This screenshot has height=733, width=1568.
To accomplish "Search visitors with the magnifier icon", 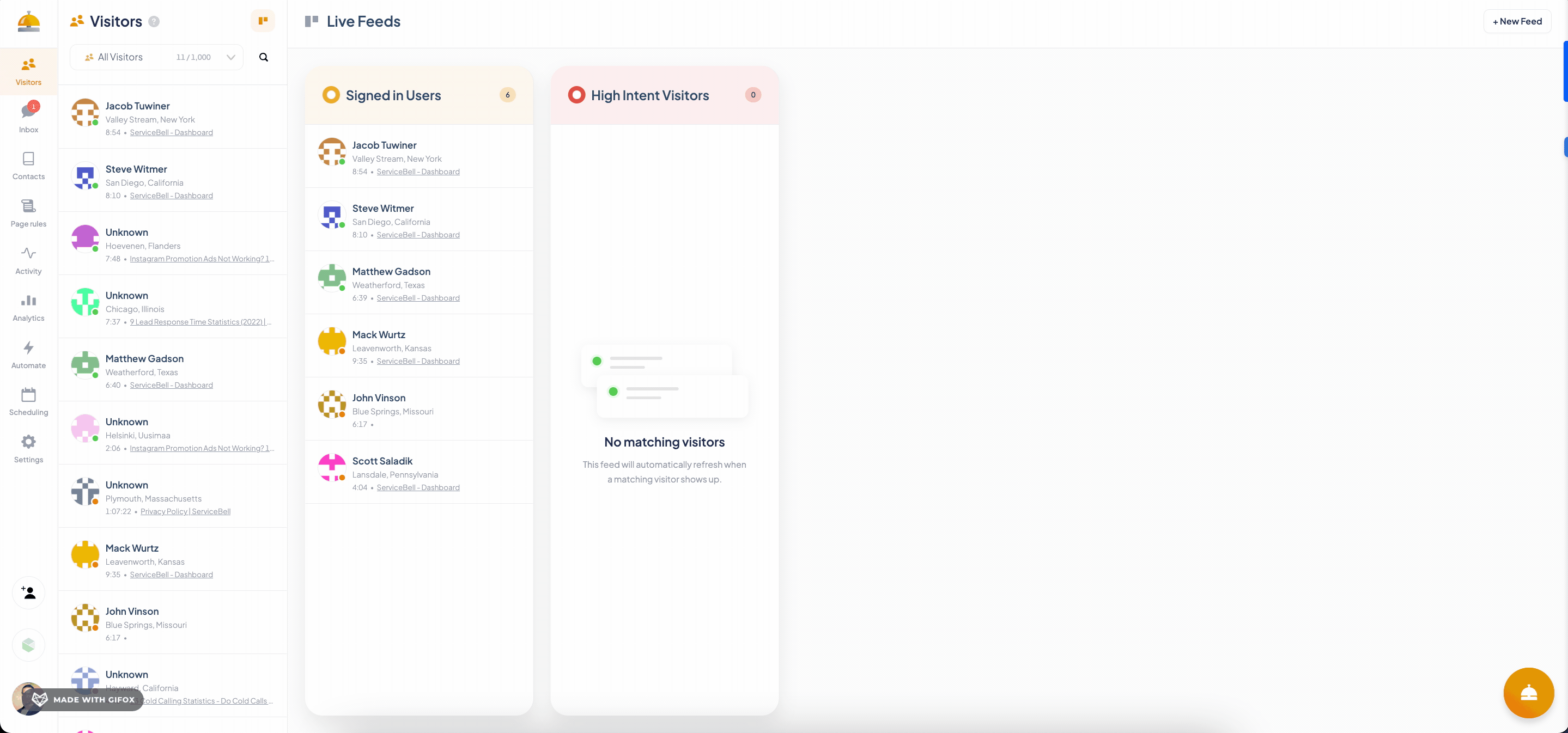I will point(264,57).
